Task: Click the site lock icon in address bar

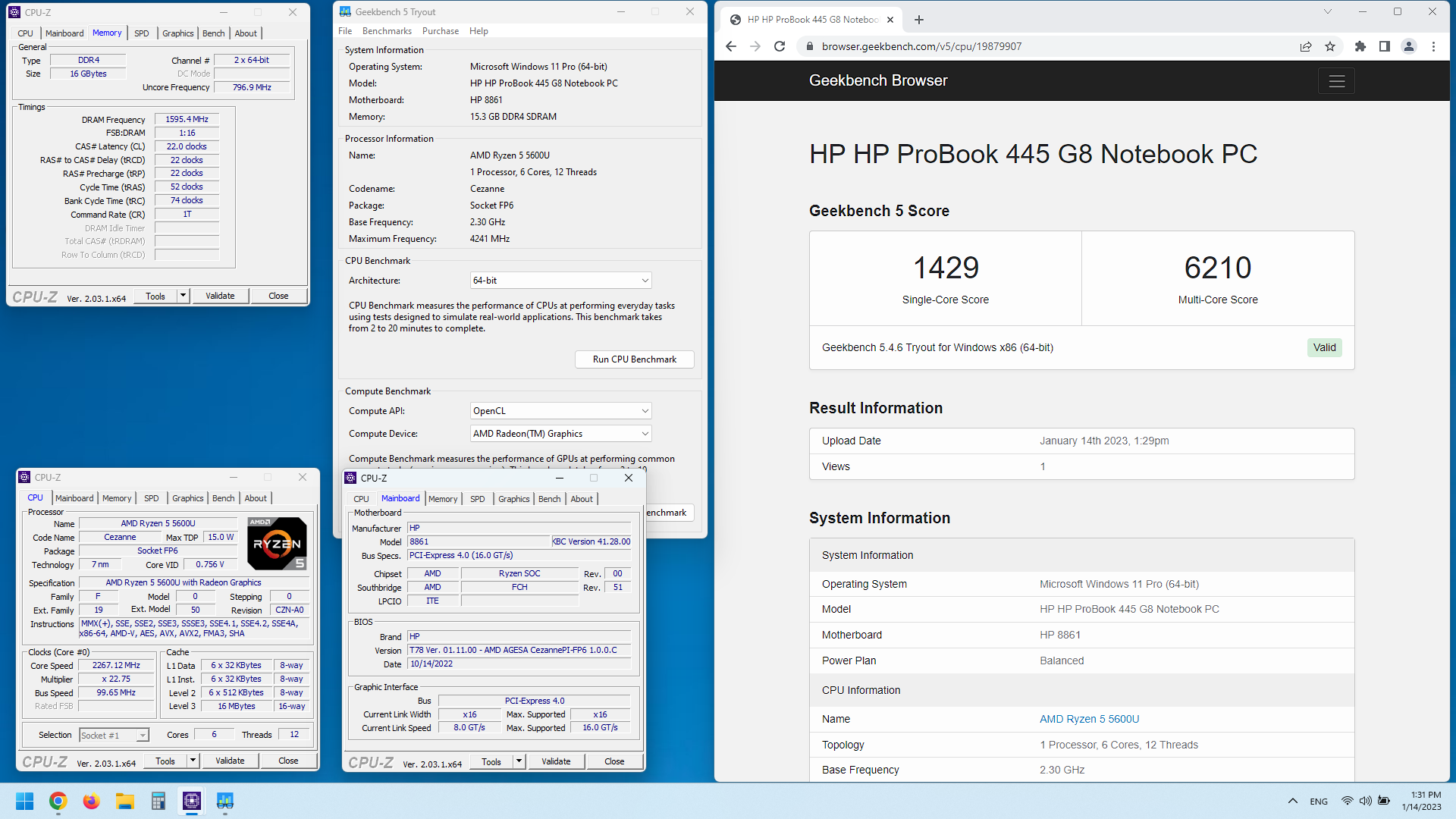Action: point(809,46)
